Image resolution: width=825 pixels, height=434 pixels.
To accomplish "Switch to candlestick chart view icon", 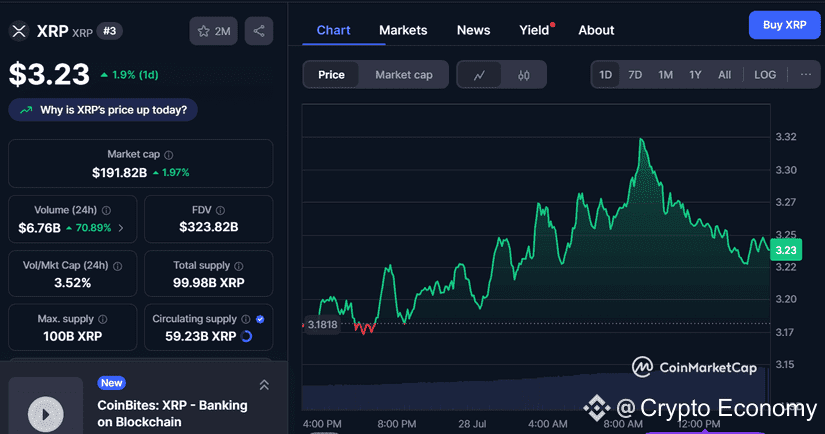I will (x=524, y=75).
